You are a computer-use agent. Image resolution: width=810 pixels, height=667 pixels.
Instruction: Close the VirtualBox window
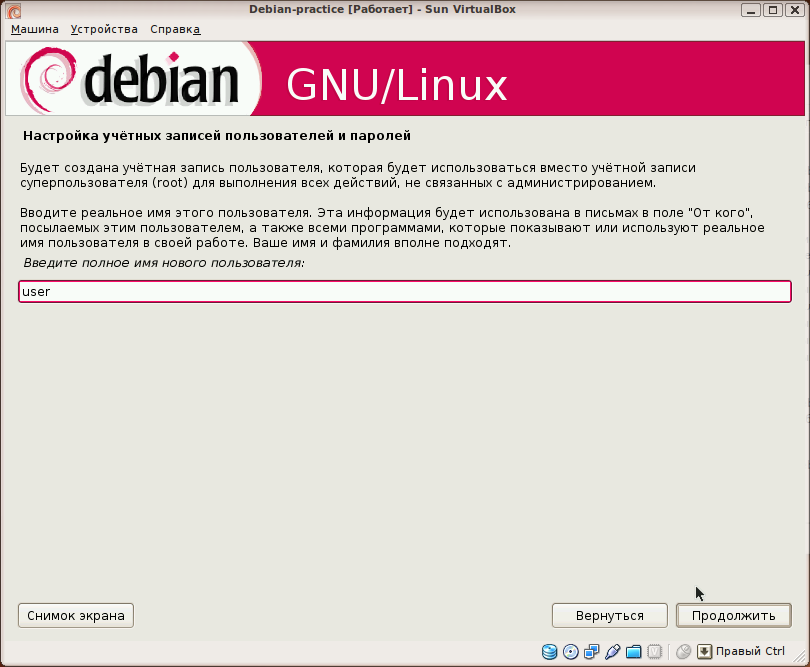[795, 10]
